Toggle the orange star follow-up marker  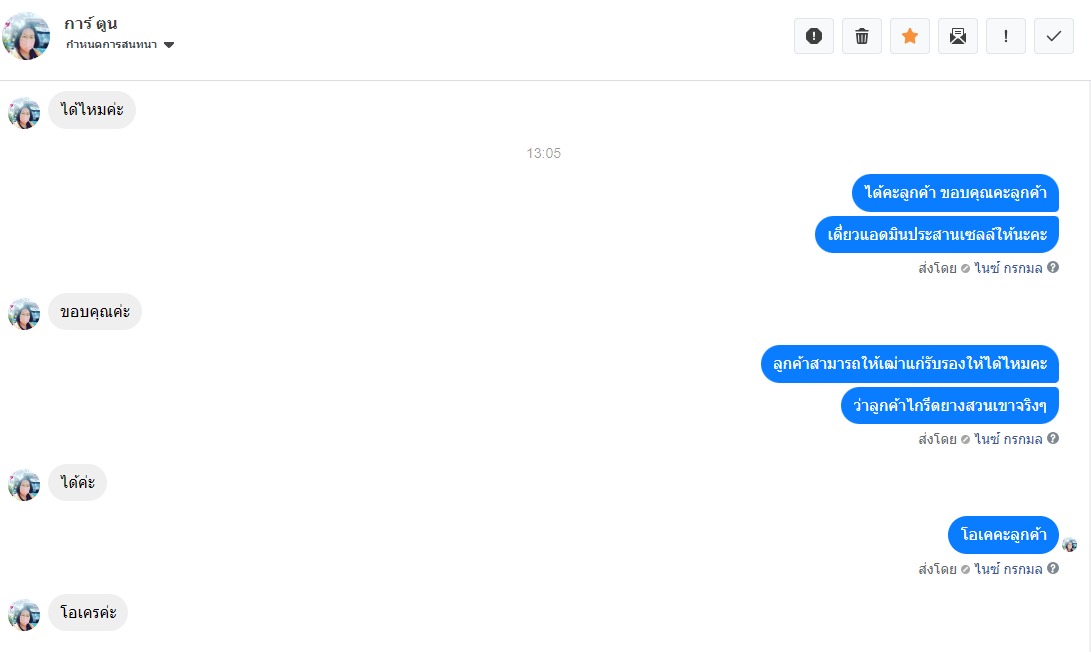[909, 36]
